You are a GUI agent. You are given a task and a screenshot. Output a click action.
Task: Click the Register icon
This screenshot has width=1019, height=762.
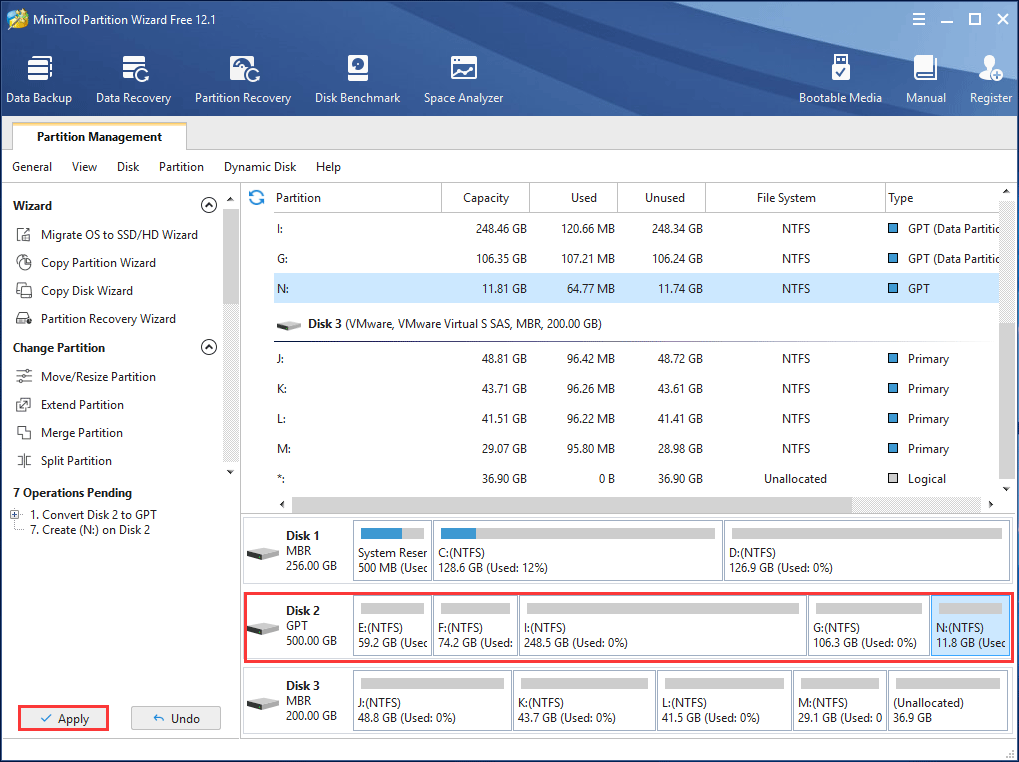(990, 80)
